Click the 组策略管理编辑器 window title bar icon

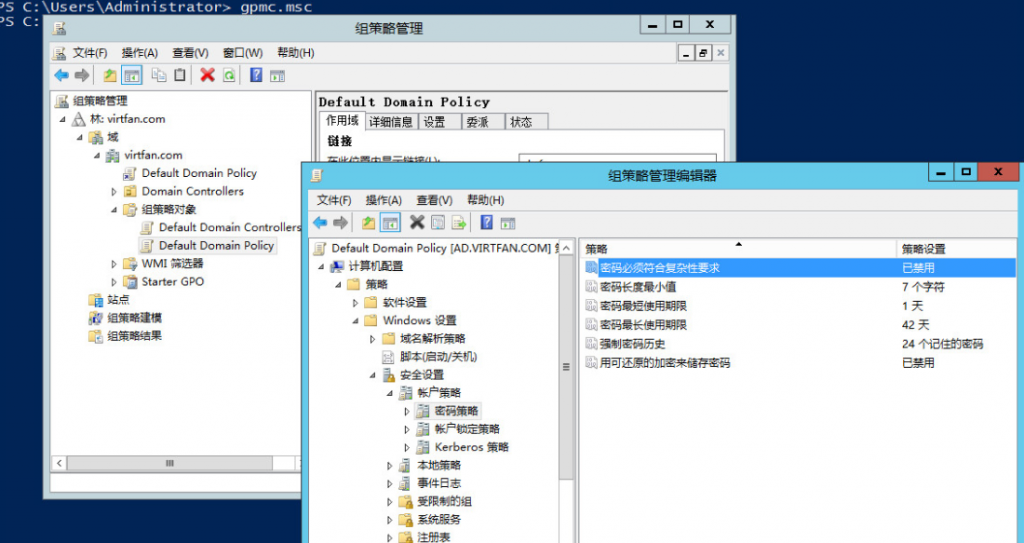coord(317,175)
